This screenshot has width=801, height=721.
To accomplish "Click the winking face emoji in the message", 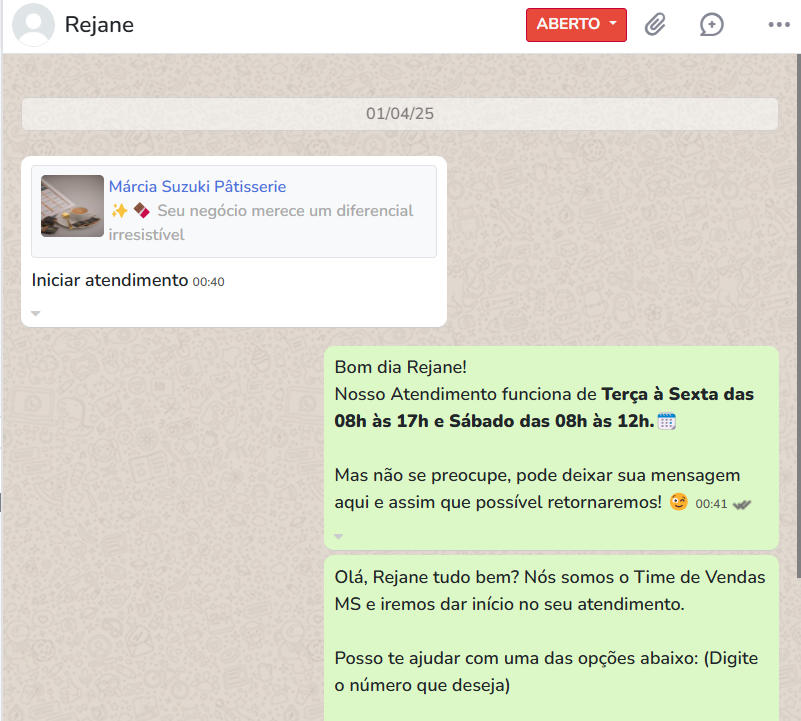I will click(678, 502).
